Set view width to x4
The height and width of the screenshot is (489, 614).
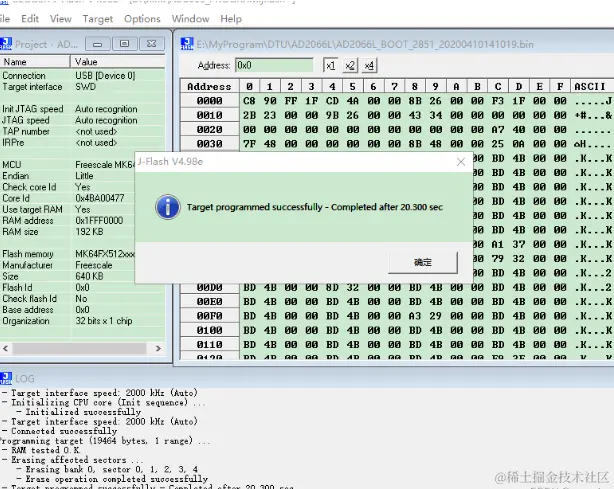coord(369,65)
